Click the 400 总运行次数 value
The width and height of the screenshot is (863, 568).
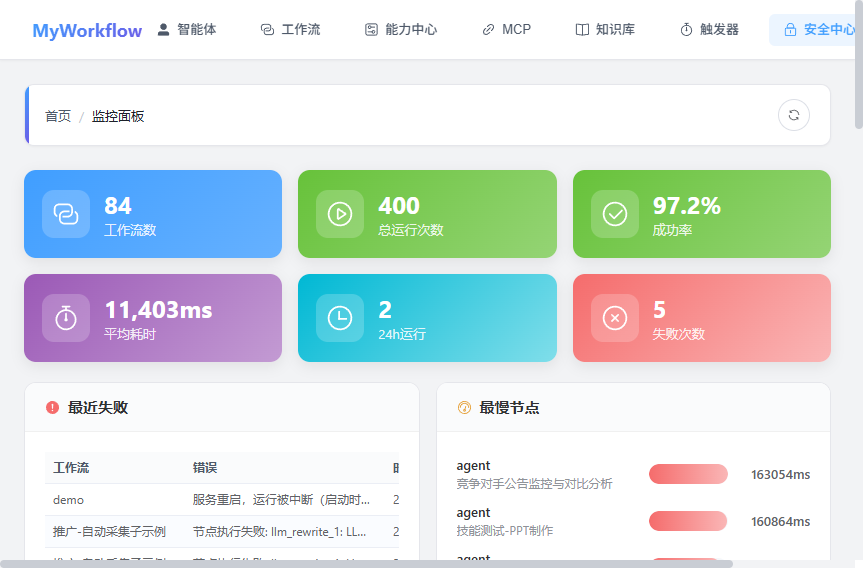(399, 206)
